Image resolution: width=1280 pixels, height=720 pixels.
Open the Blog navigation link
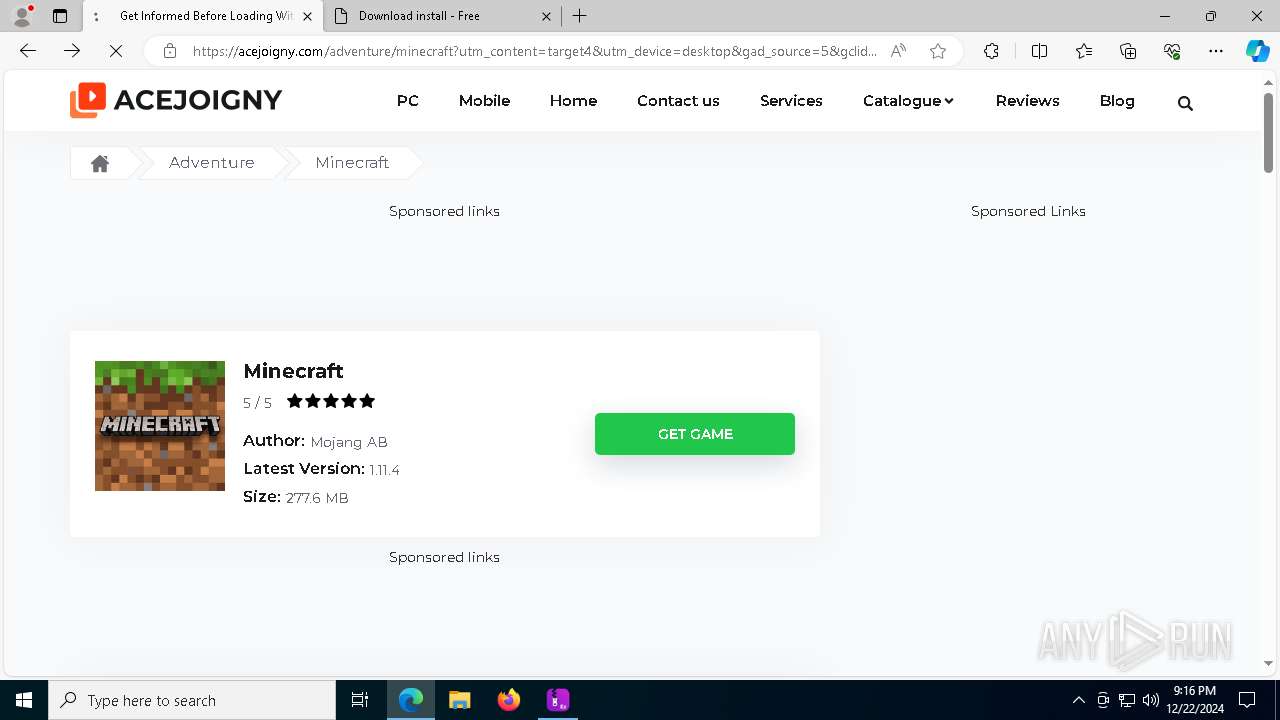coord(1117,101)
